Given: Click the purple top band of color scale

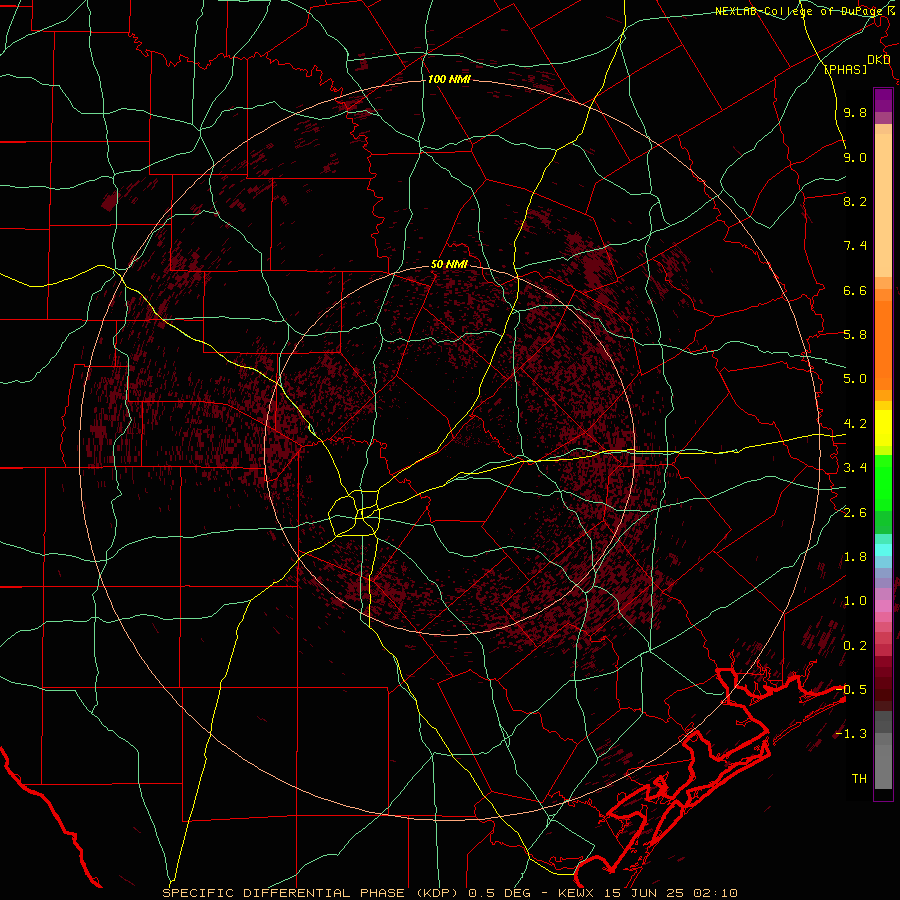Looking at the screenshot, I should [883, 100].
